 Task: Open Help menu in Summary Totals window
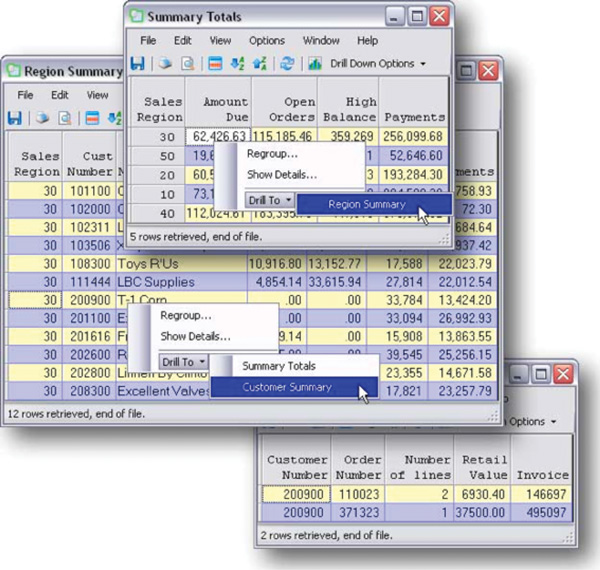[367, 41]
